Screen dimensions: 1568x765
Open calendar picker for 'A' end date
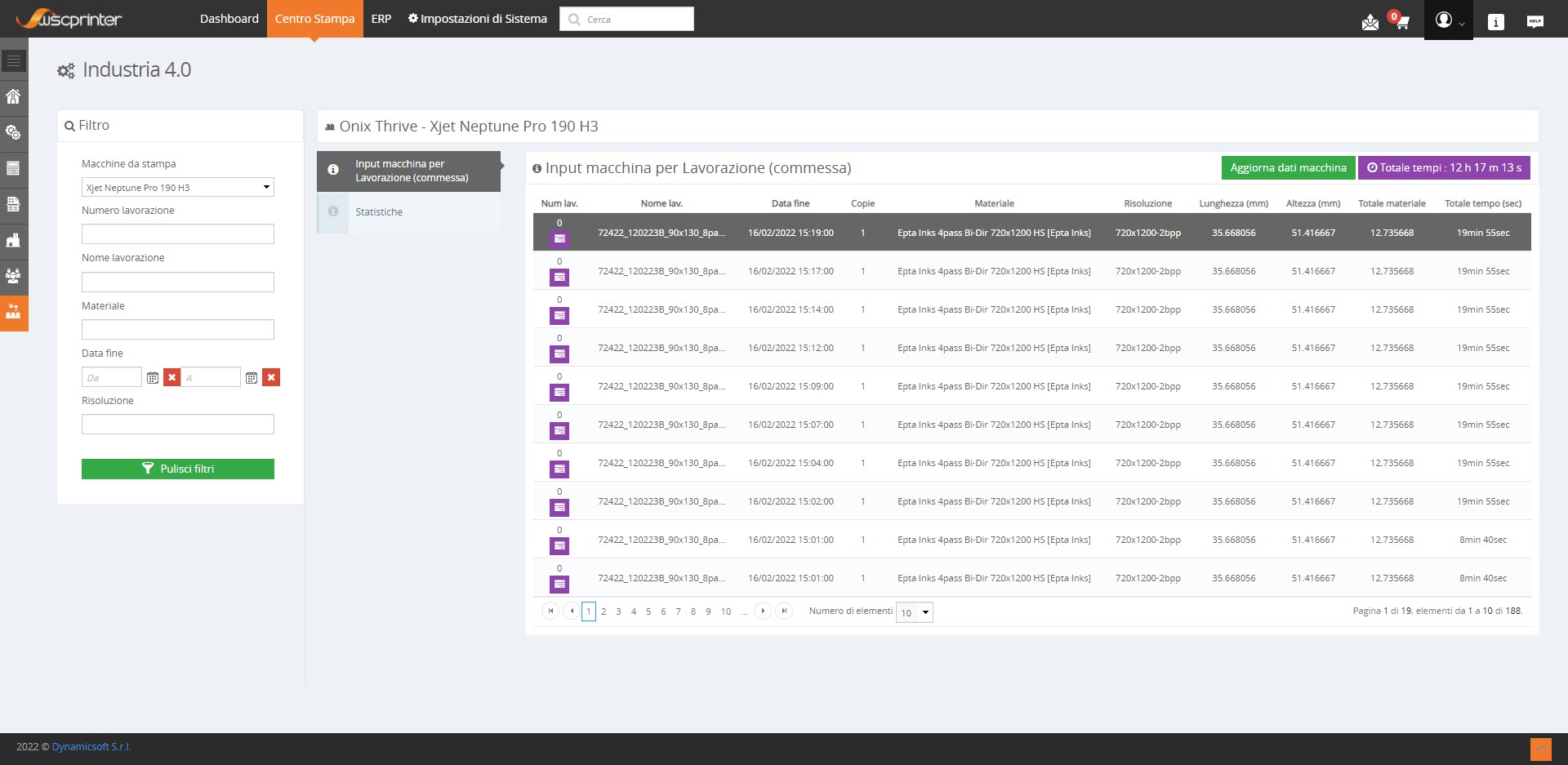[x=252, y=377]
